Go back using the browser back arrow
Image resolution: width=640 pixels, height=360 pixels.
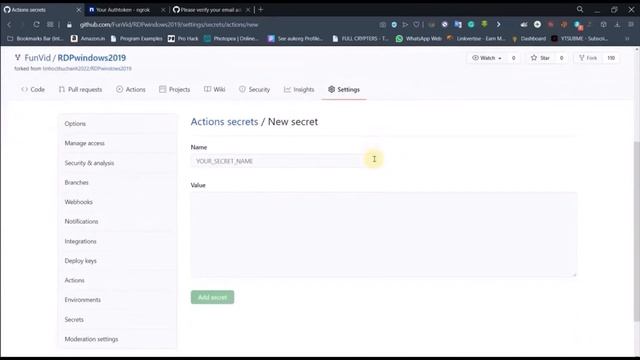pyautogui.click(x=9, y=24)
